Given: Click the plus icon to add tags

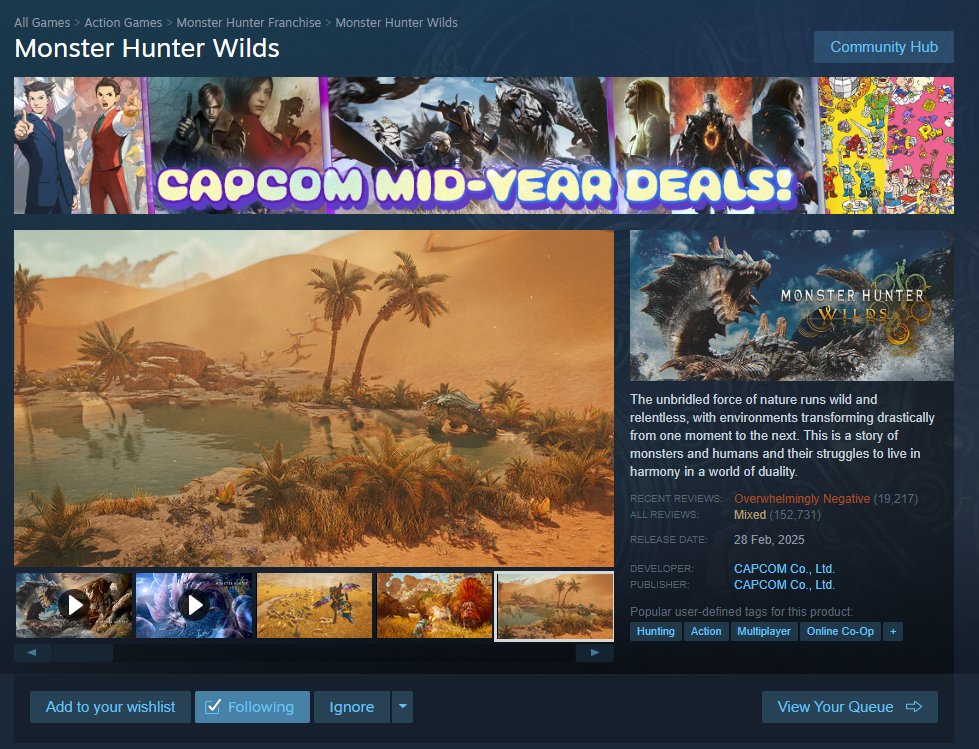Looking at the screenshot, I should 893,632.
